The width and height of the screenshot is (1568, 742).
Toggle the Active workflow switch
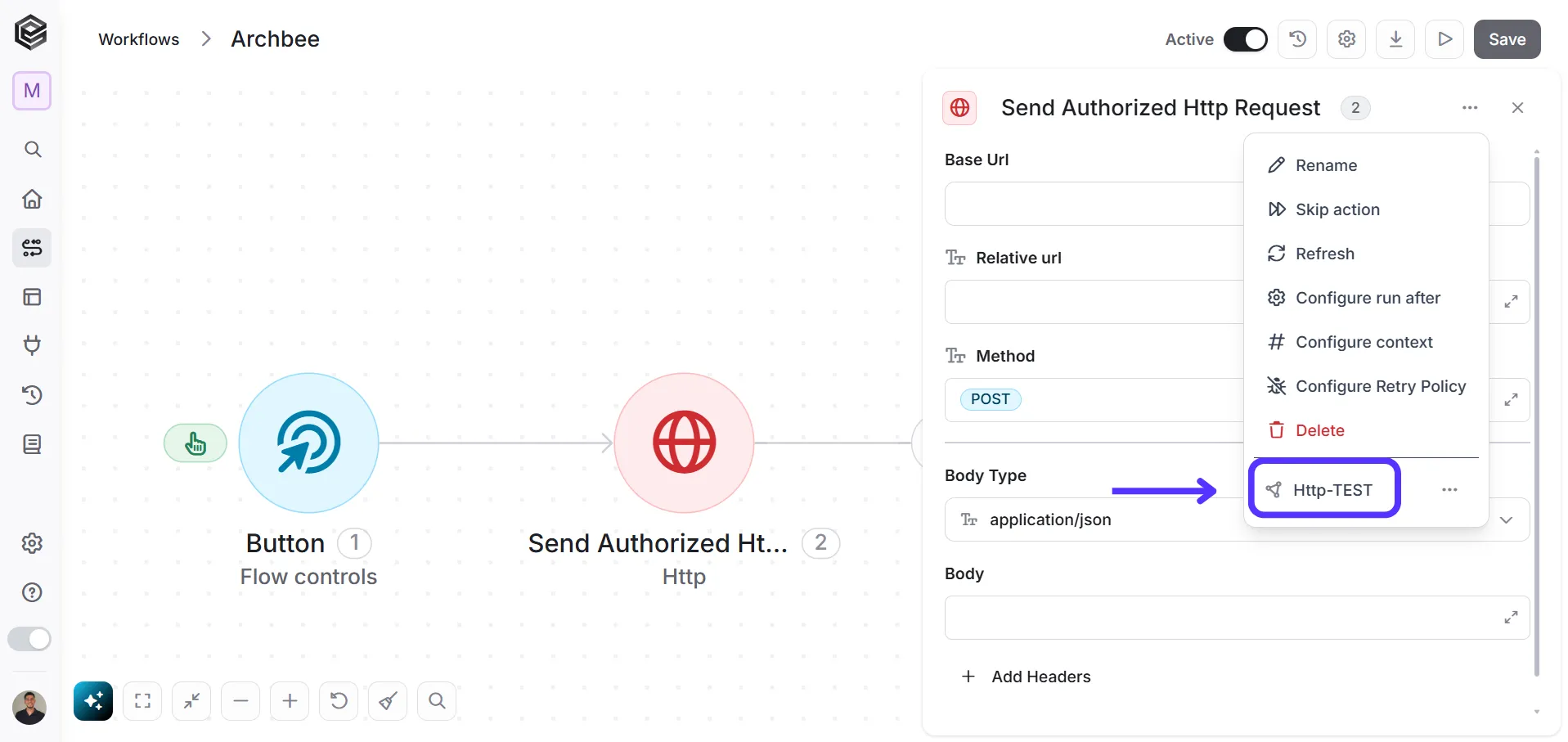pyautogui.click(x=1245, y=39)
